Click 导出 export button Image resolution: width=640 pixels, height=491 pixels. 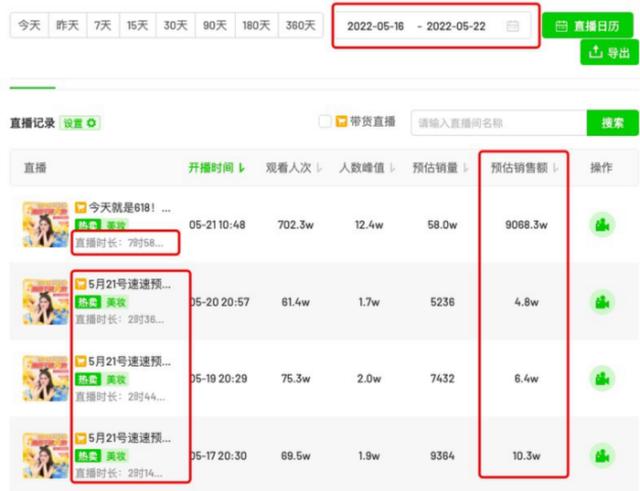(x=609, y=53)
